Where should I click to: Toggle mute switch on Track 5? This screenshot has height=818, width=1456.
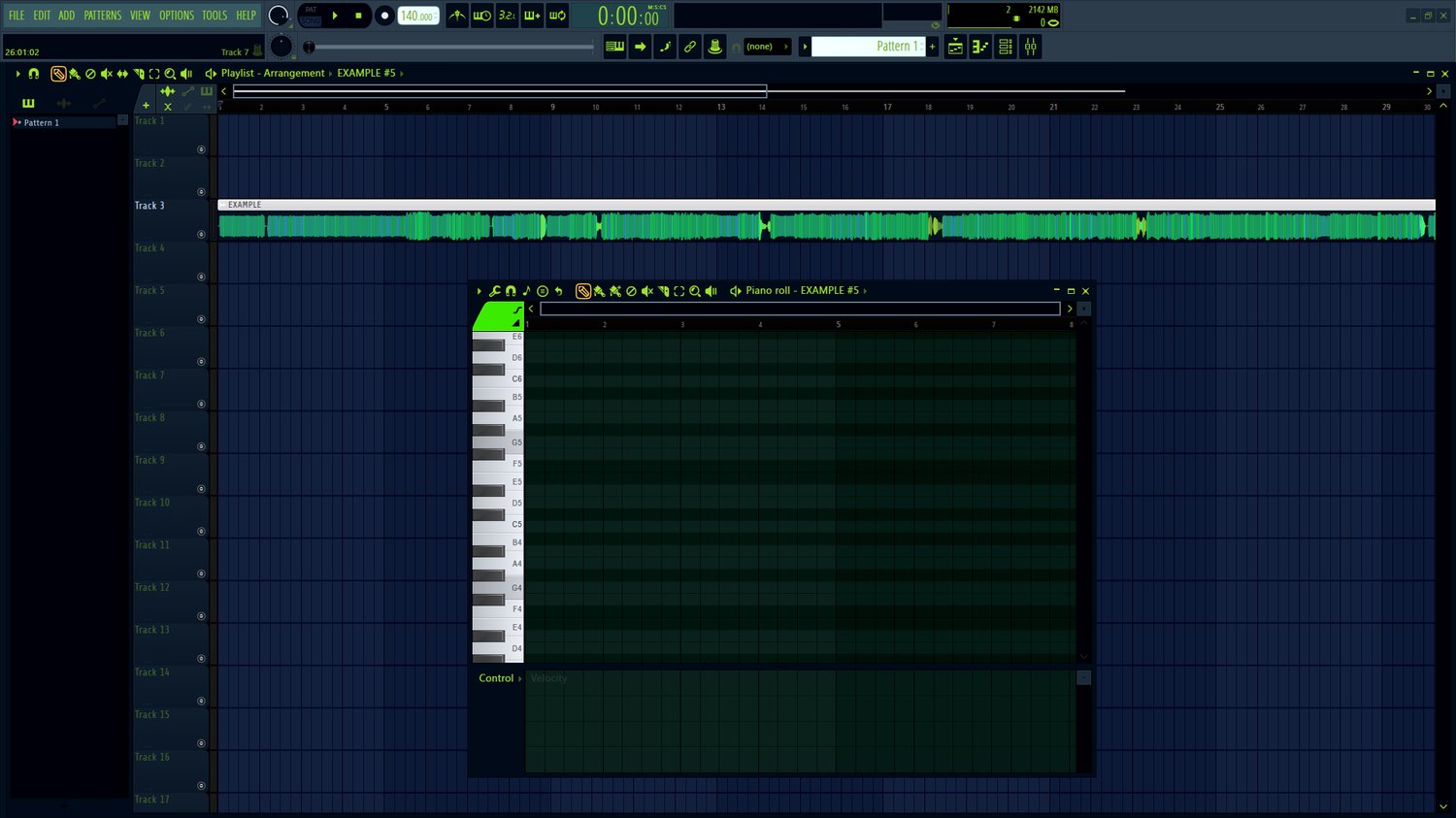(201, 319)
